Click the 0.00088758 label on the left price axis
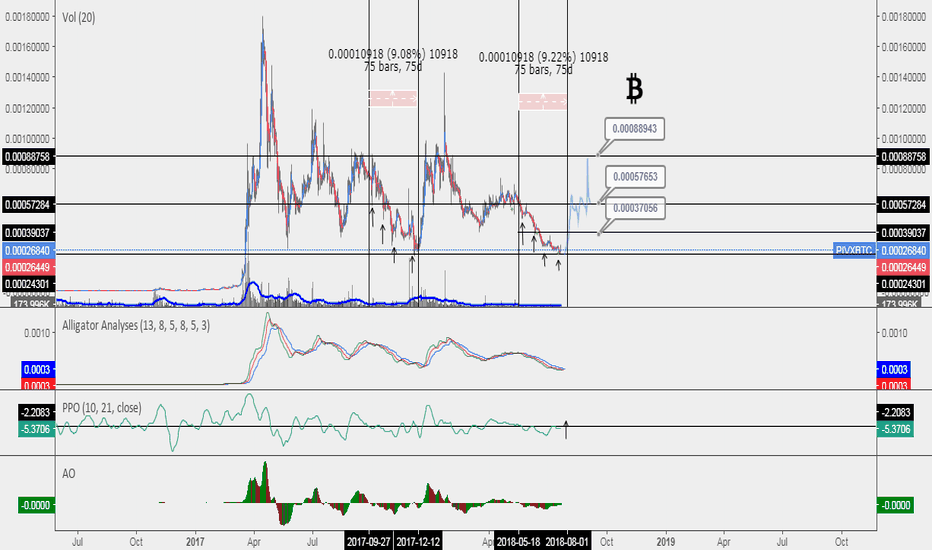 click(27, 157)
